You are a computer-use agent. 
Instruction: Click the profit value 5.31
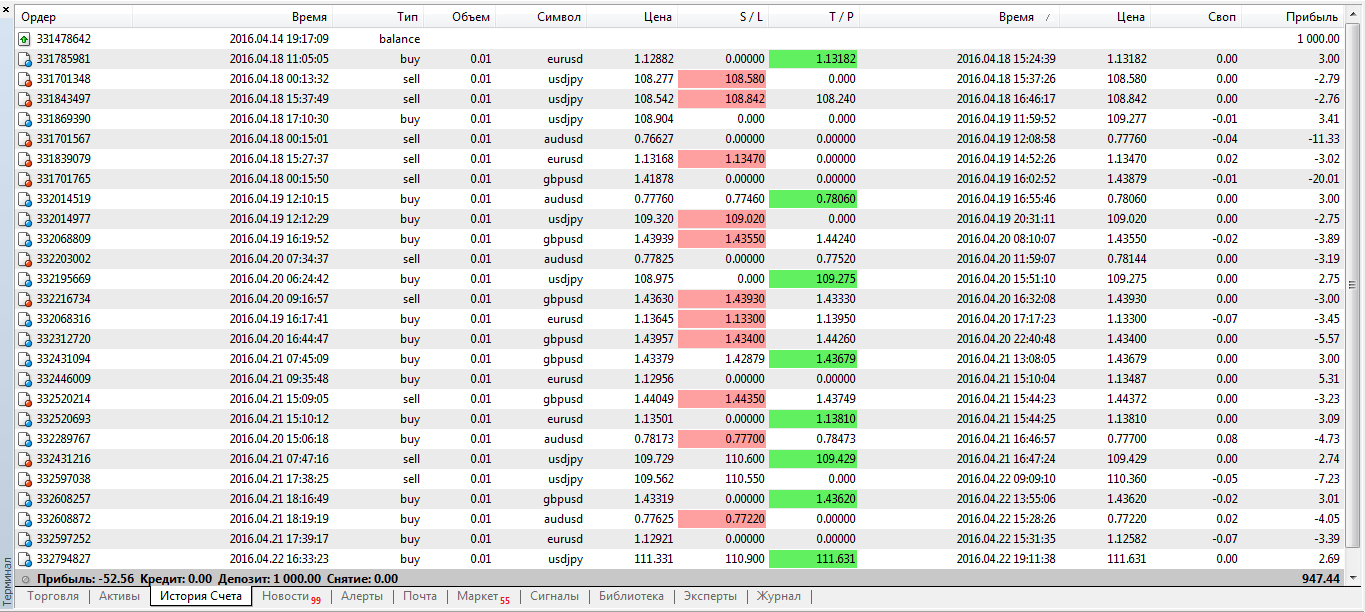(x=1329, y=379)
